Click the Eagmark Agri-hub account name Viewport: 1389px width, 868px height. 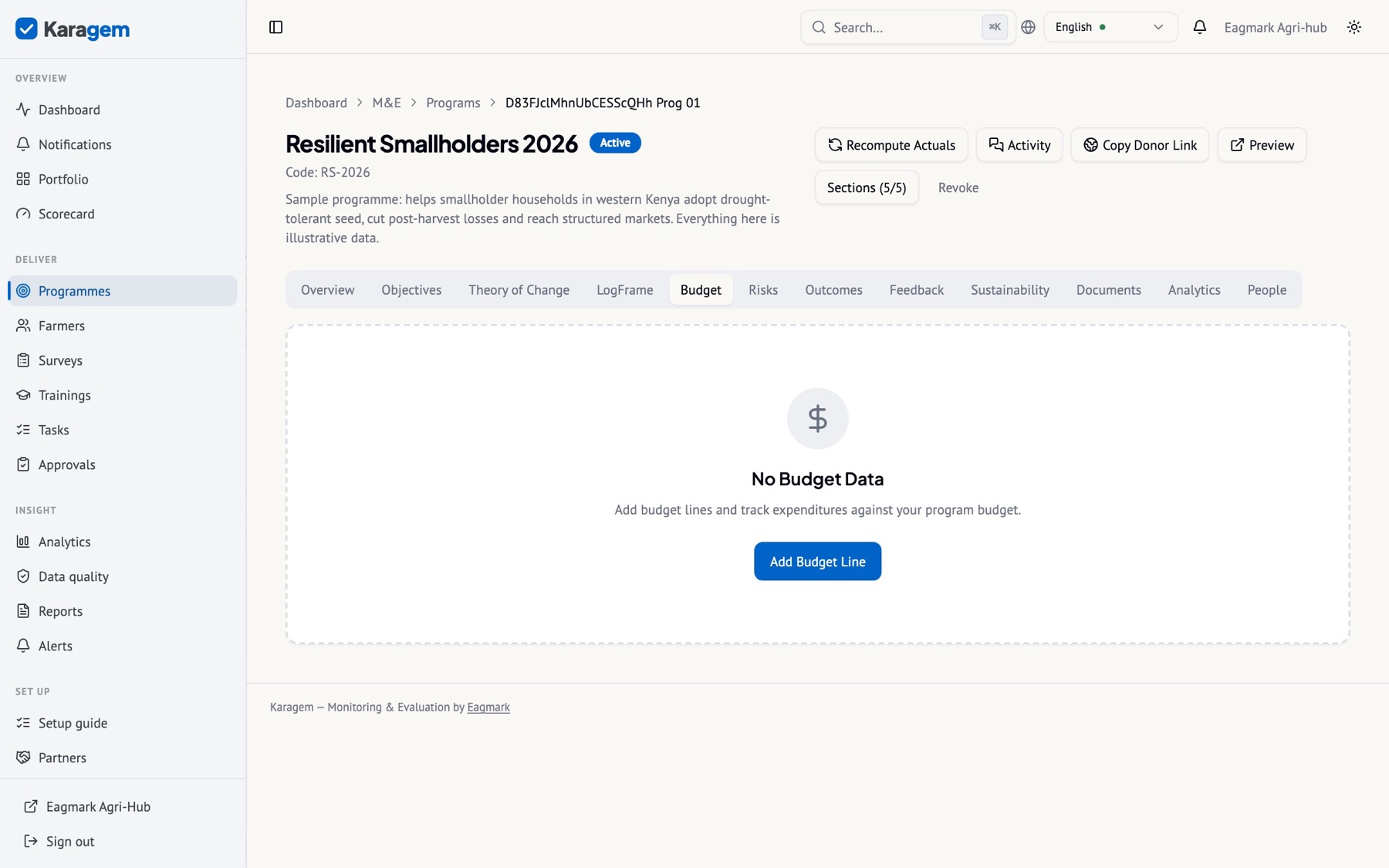(1276, 27)
